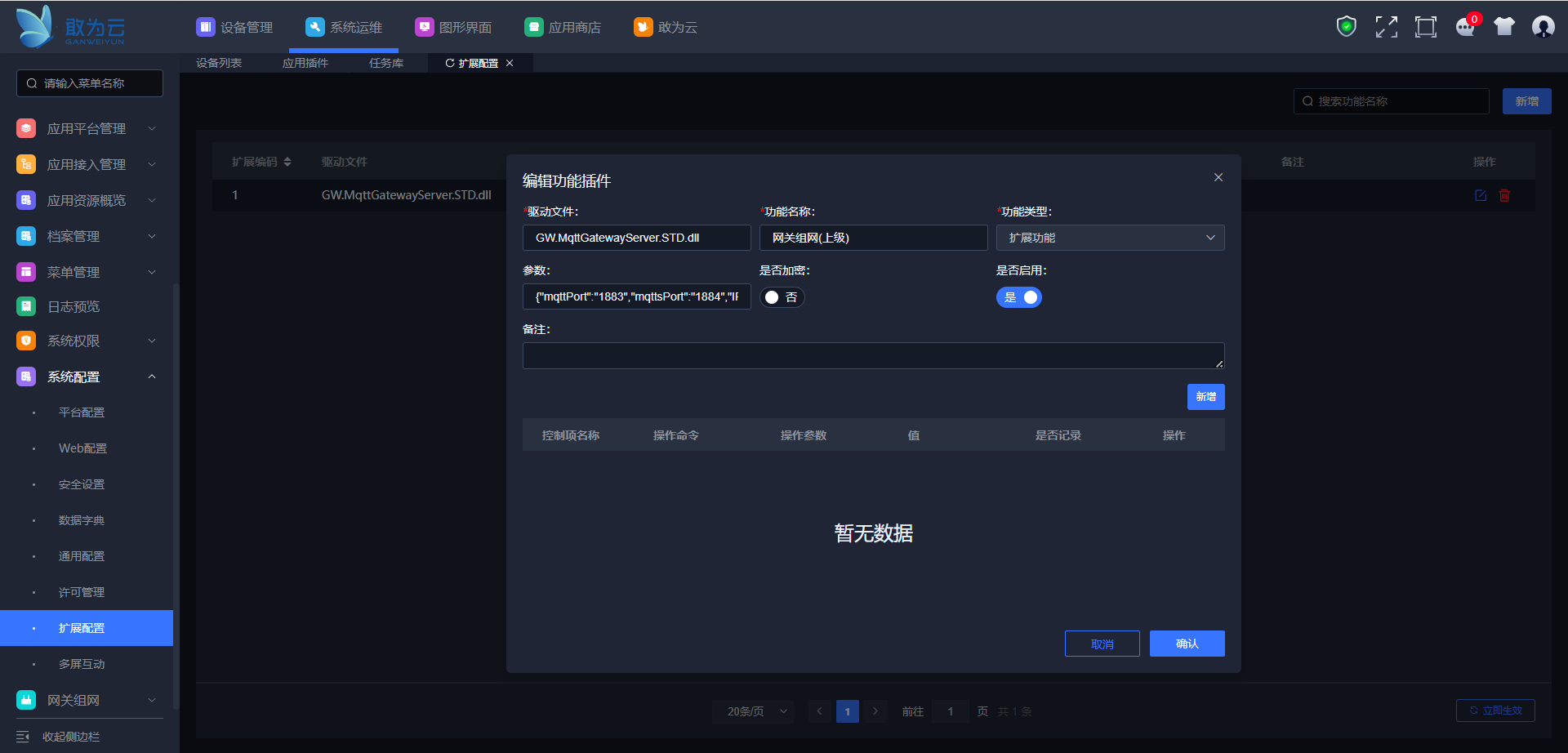Image resolution: width=1568 pixels, height=753 pixels.
Task: Open the 功能类型 dropdown
Action: click(1110, 238)
